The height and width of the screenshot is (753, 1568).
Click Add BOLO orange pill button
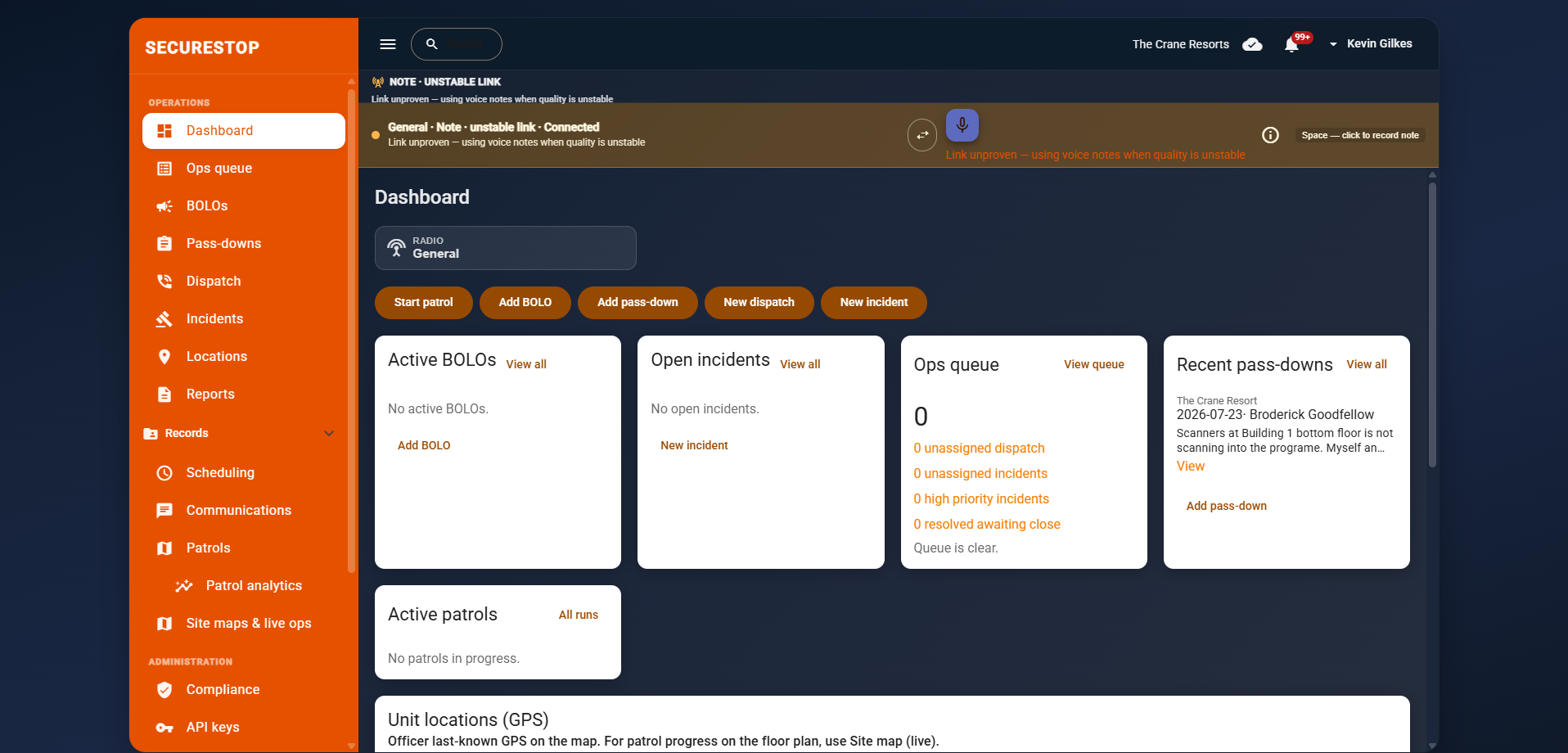tap(525, 303)
